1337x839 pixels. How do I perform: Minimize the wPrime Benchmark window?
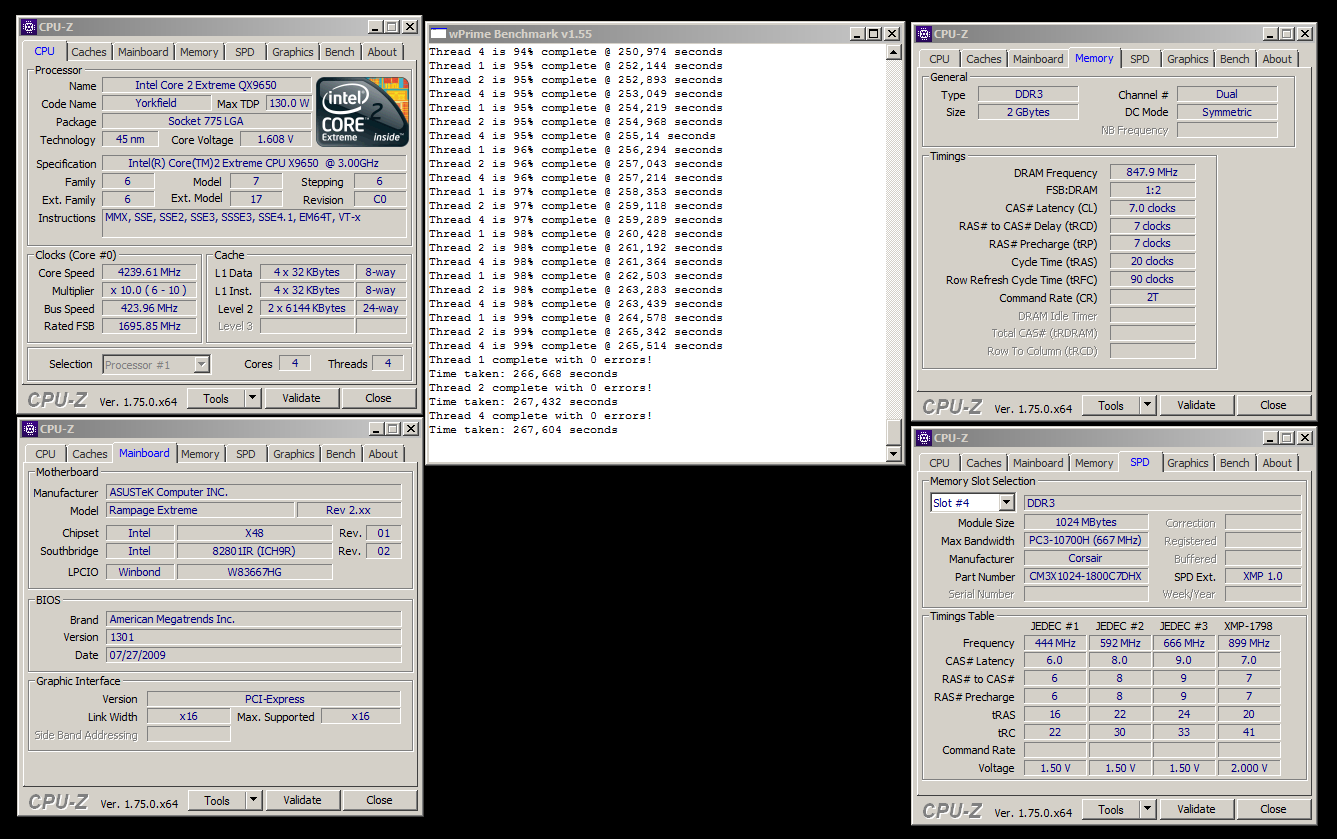(x=855, y=34)
